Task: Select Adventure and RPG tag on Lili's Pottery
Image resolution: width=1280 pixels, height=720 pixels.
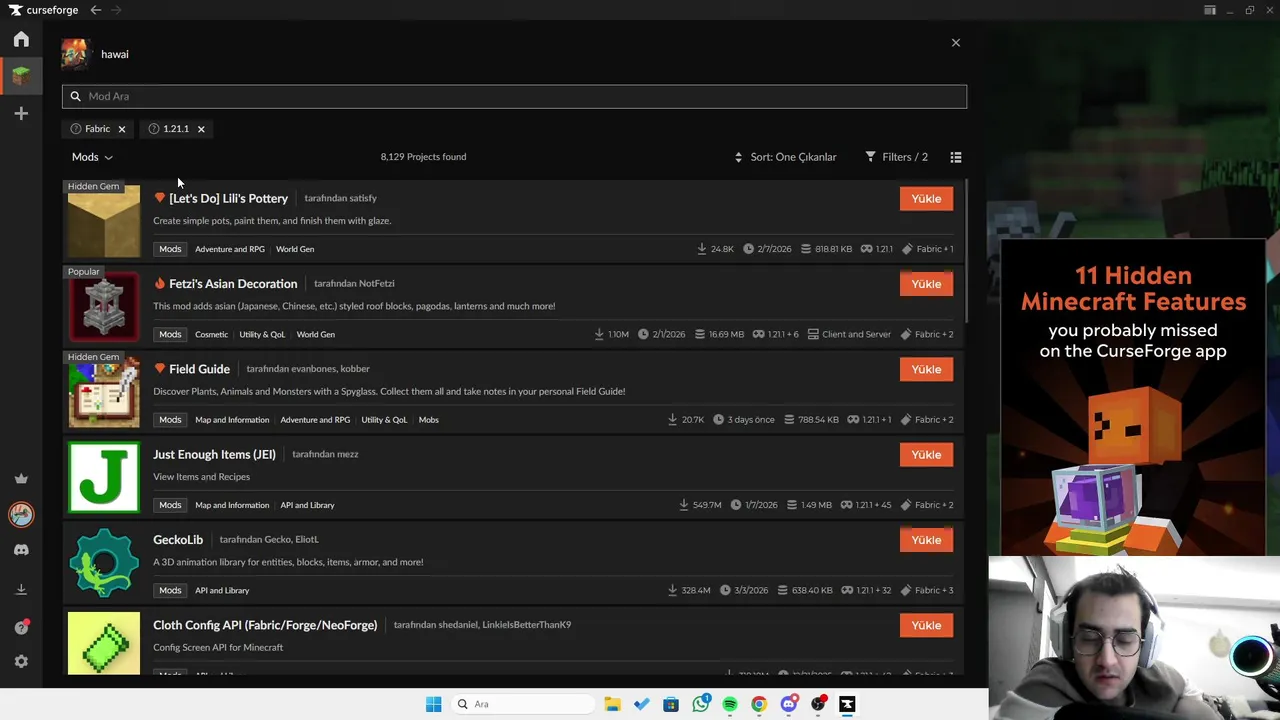Action: pyautogui.click(x=230, y=249)
